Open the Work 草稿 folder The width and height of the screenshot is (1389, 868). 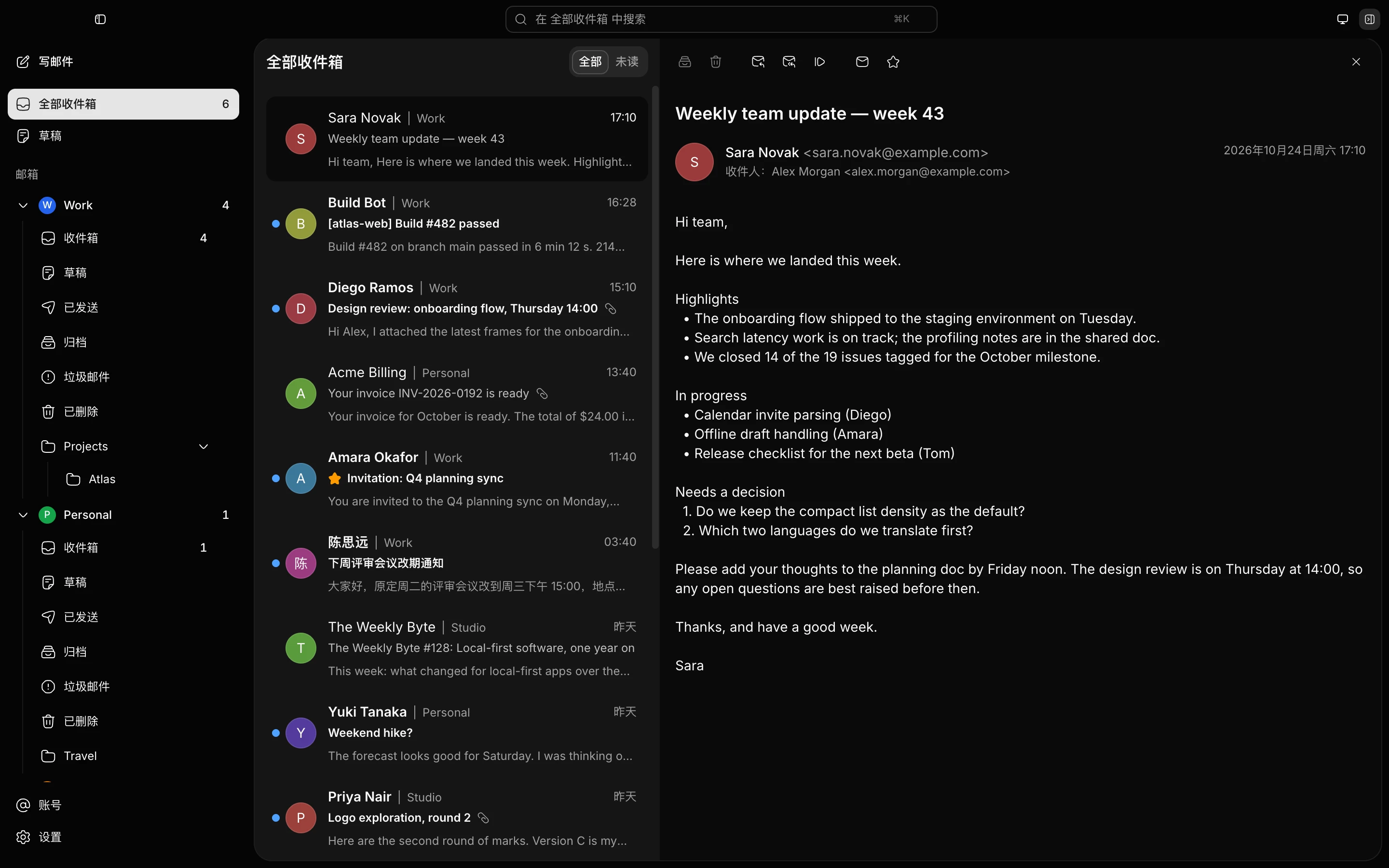[123, 272]
